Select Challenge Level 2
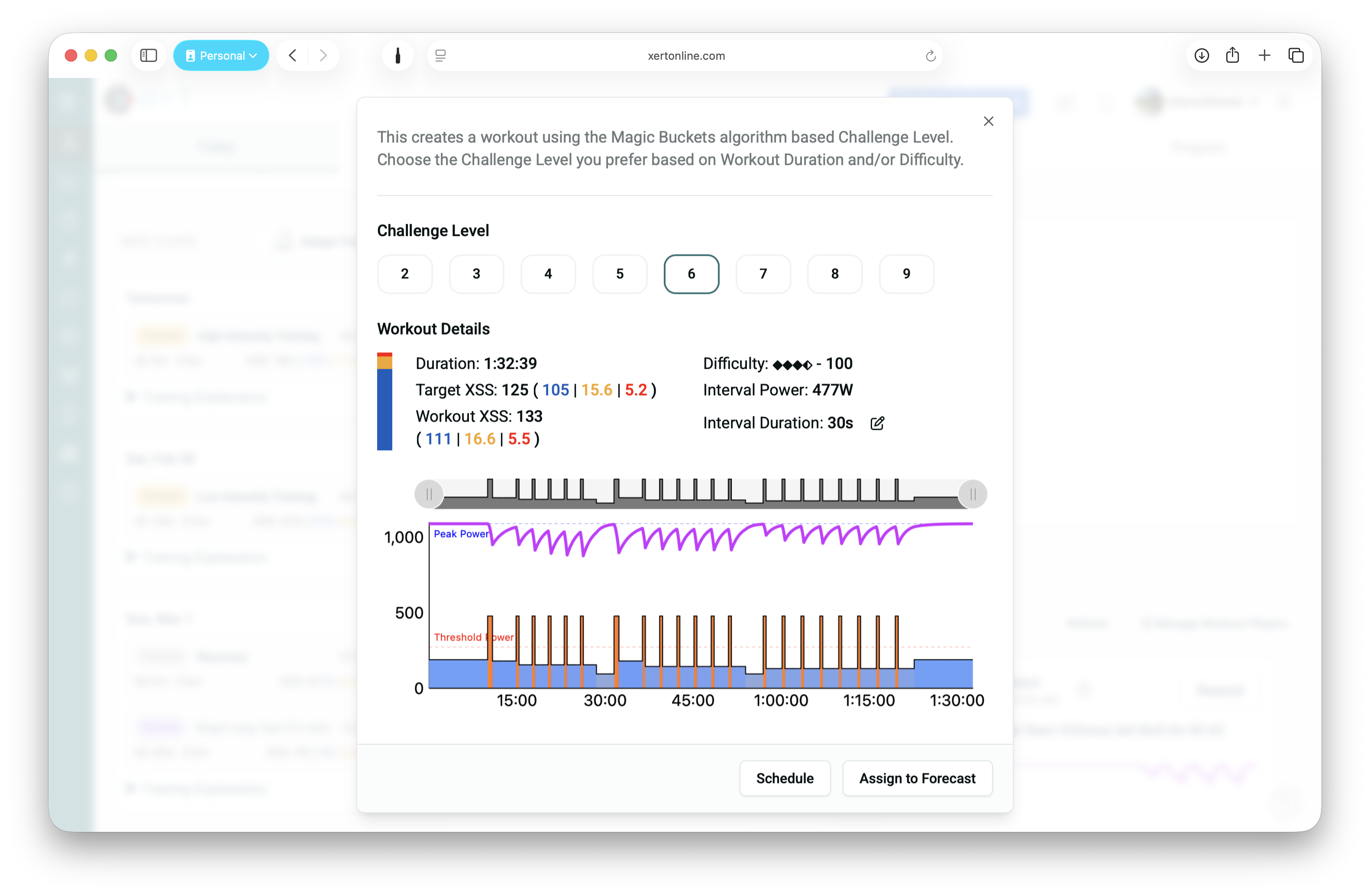Screen dimensions: 1370x896 point(405,274)
